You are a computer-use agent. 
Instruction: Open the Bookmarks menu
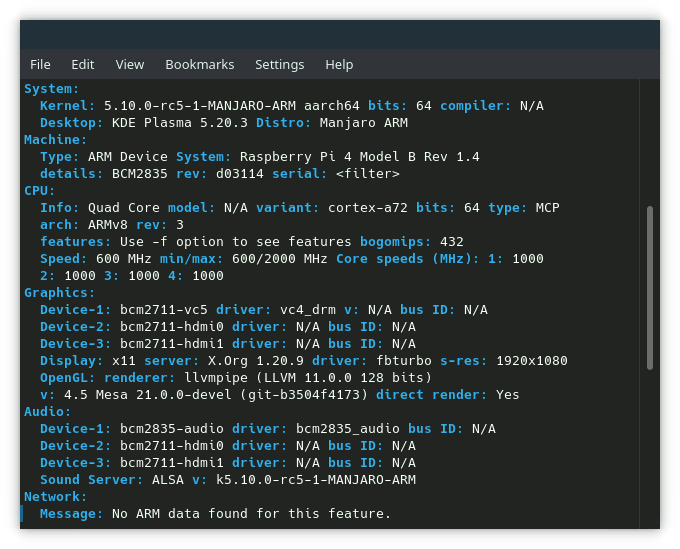click(199, 64)
